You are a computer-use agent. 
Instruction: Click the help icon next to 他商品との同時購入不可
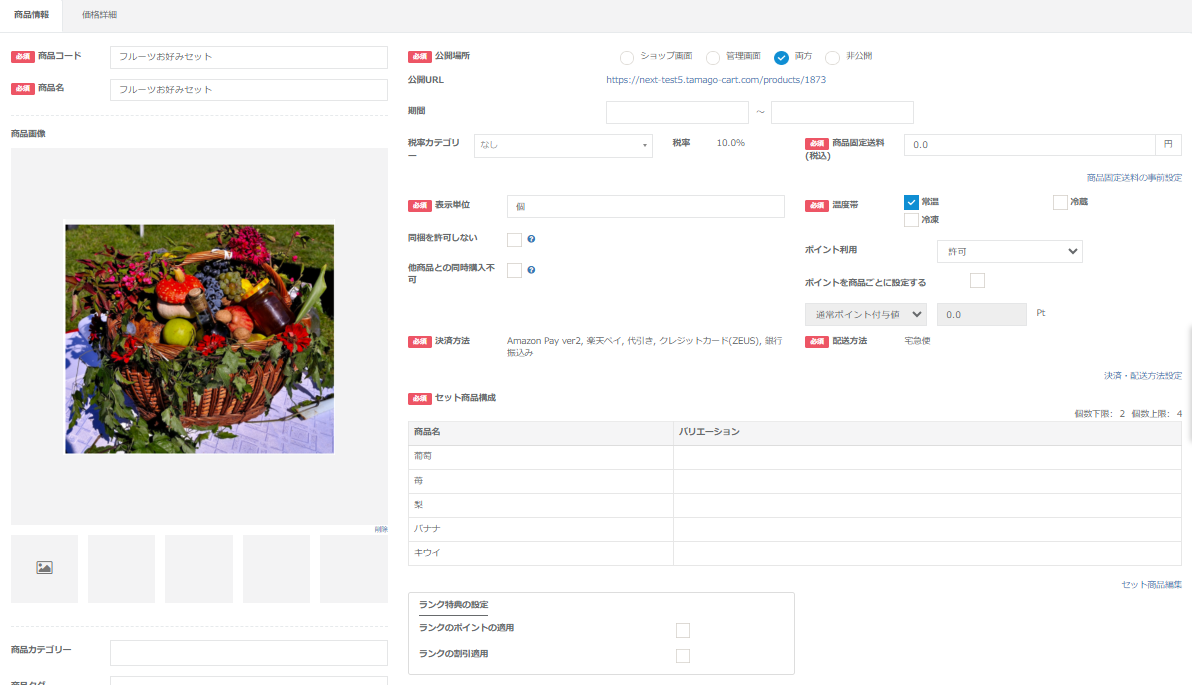click(531, 270)
